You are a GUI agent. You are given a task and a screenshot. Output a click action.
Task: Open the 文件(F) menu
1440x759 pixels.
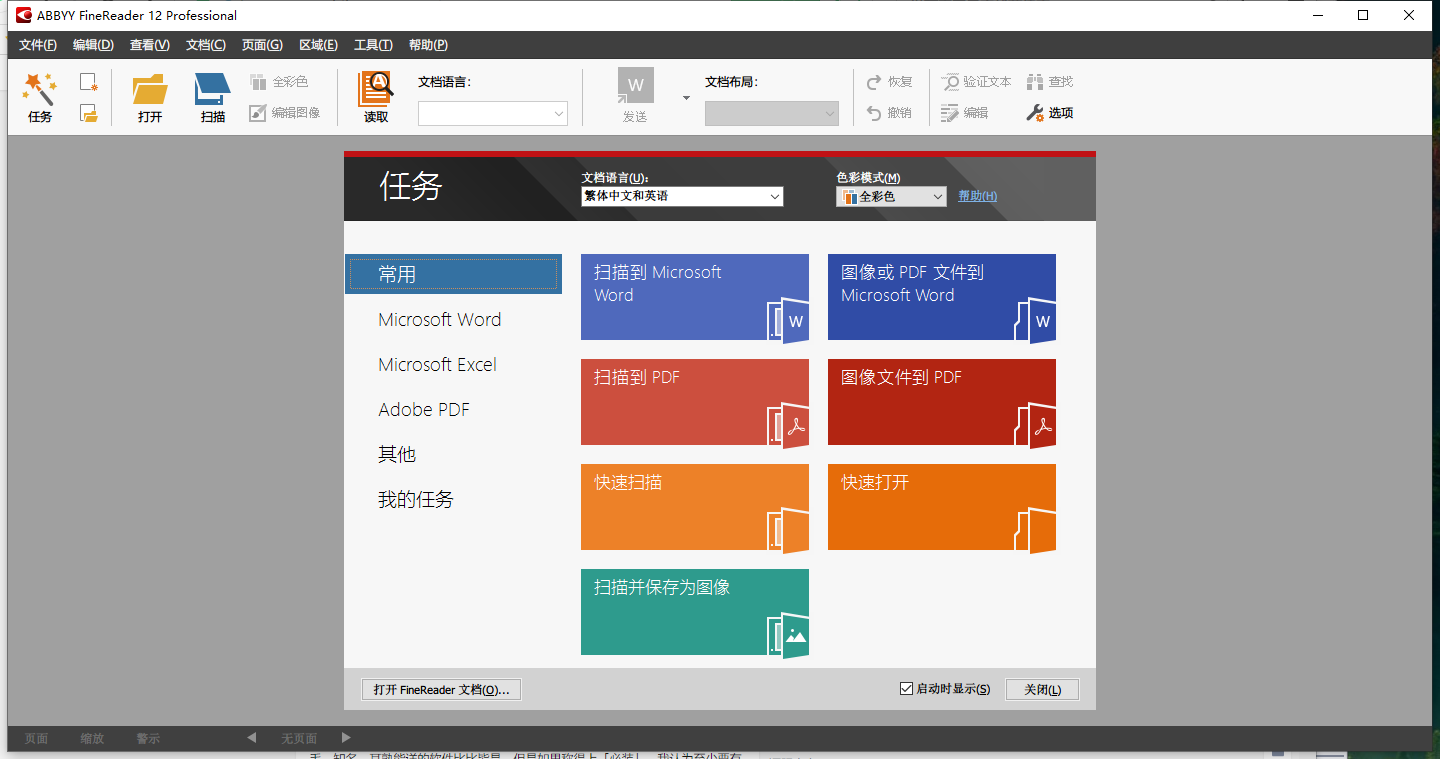[38, 45]
